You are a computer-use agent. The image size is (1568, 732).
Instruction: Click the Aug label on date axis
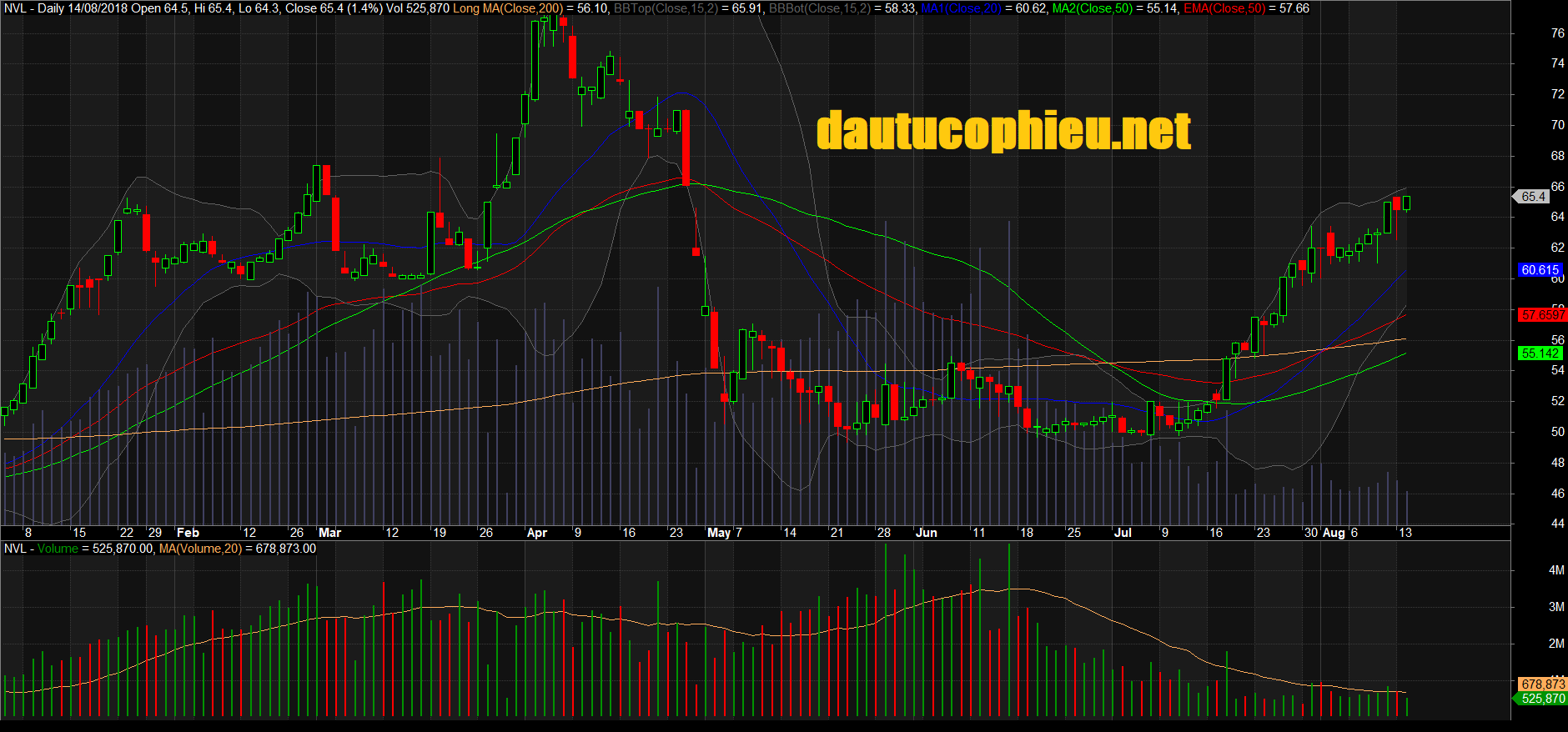click(1334, 533)
